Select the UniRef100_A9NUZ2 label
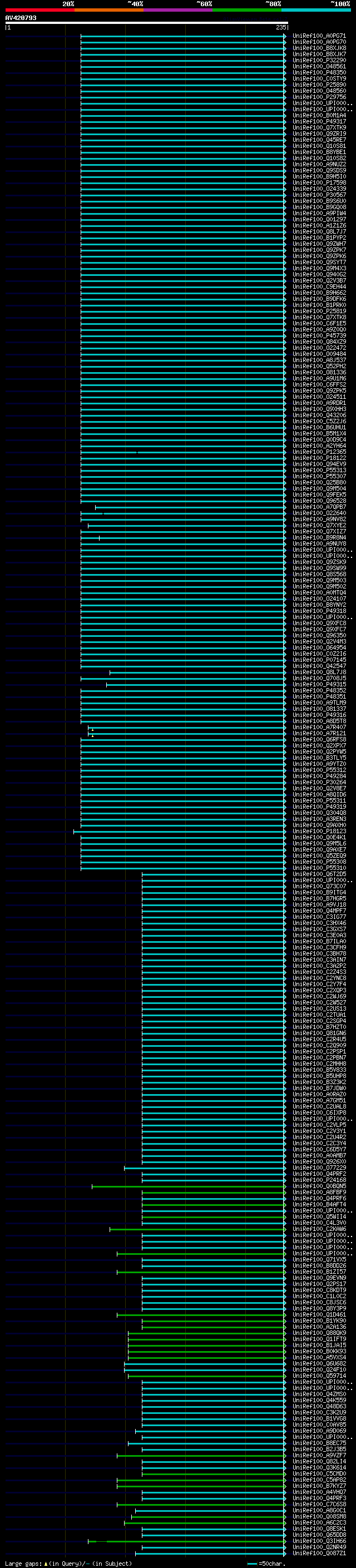Viewport: 356px width, 1568px height. (319, 164)
